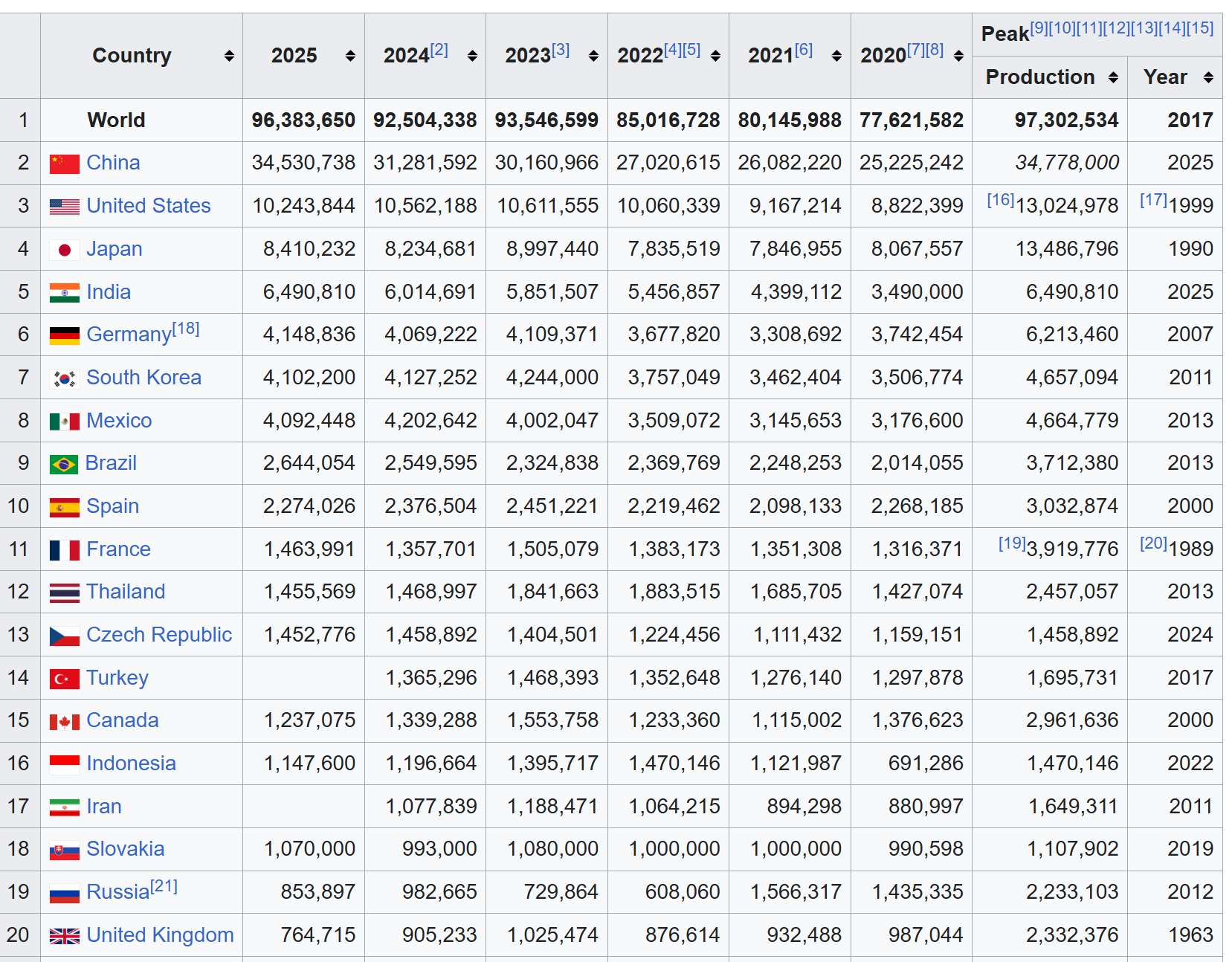Image resolution: width=1232 pixels, height=962 pixels.
Task: Open reference [3] next to 2023 header
Action: [x=561, y=50]
